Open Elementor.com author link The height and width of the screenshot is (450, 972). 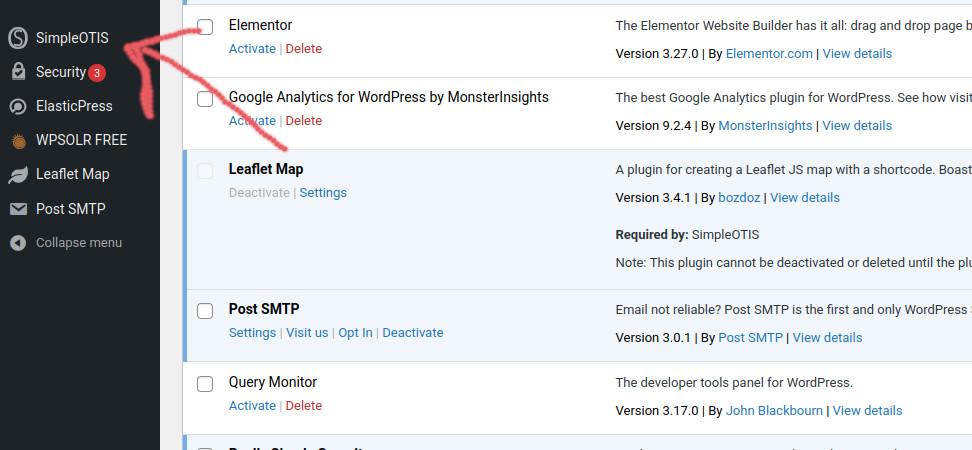click(769, 54)
